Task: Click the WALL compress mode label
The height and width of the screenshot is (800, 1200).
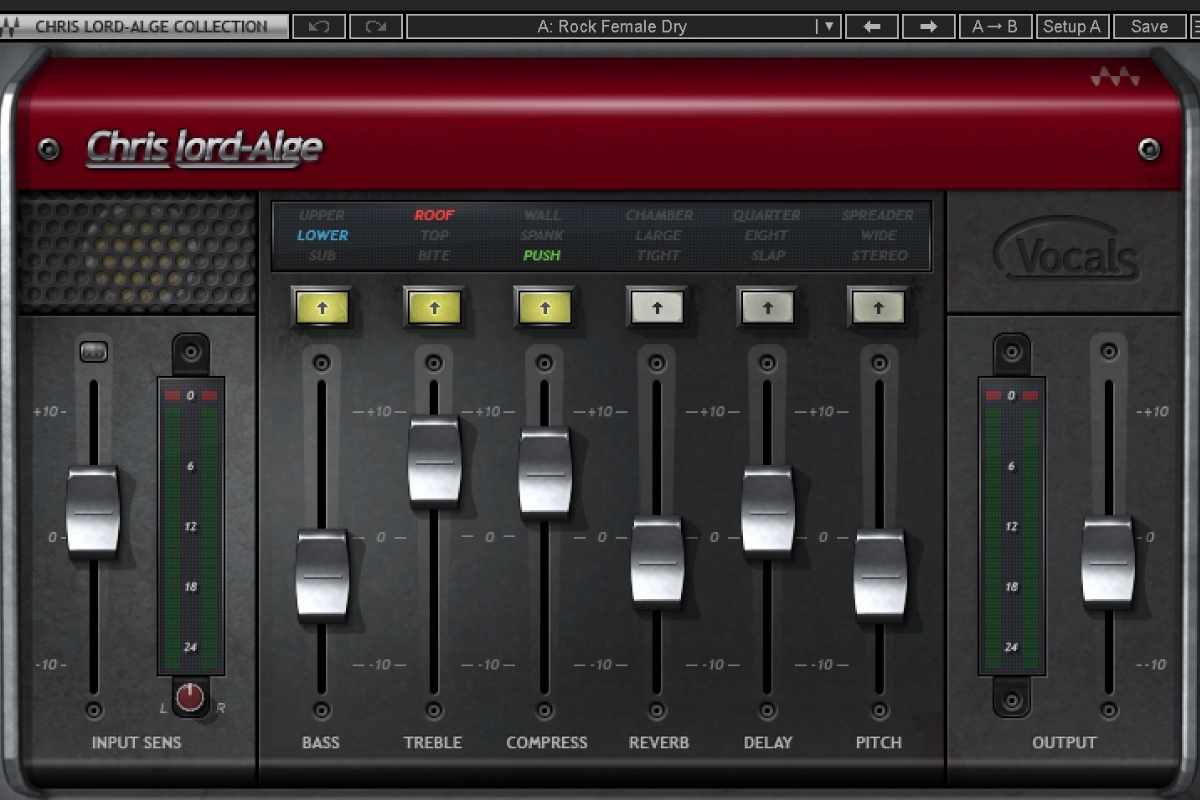Action: (x=542, y=215)
